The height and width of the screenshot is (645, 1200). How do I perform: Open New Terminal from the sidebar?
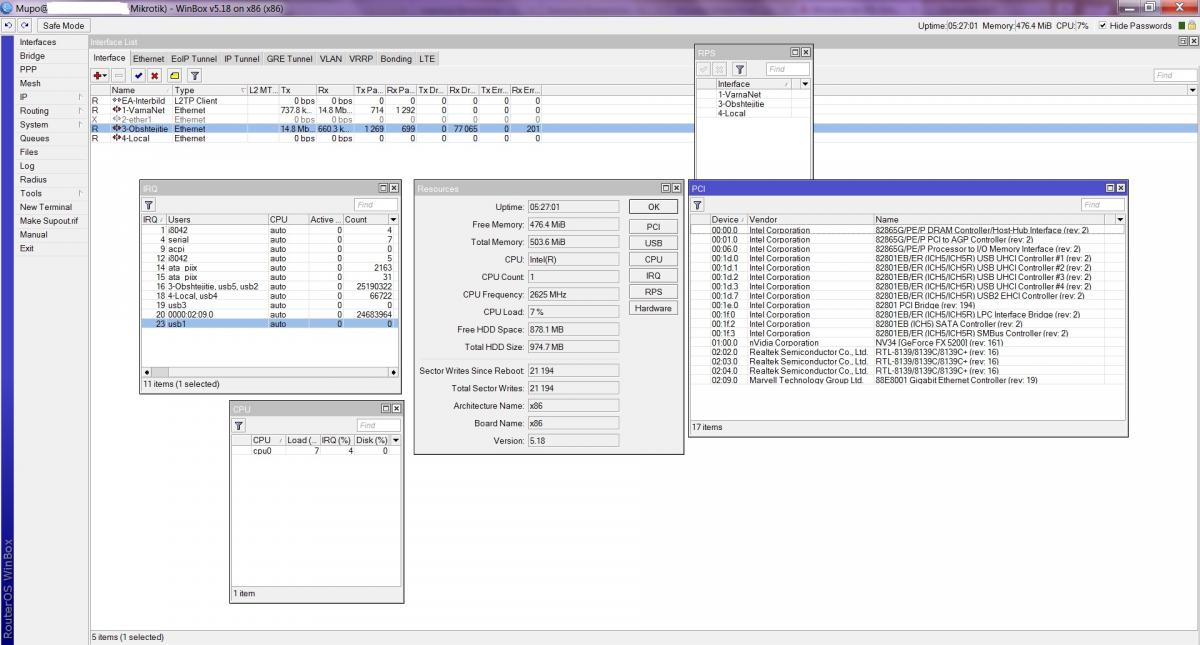click(x=46, y=207)
